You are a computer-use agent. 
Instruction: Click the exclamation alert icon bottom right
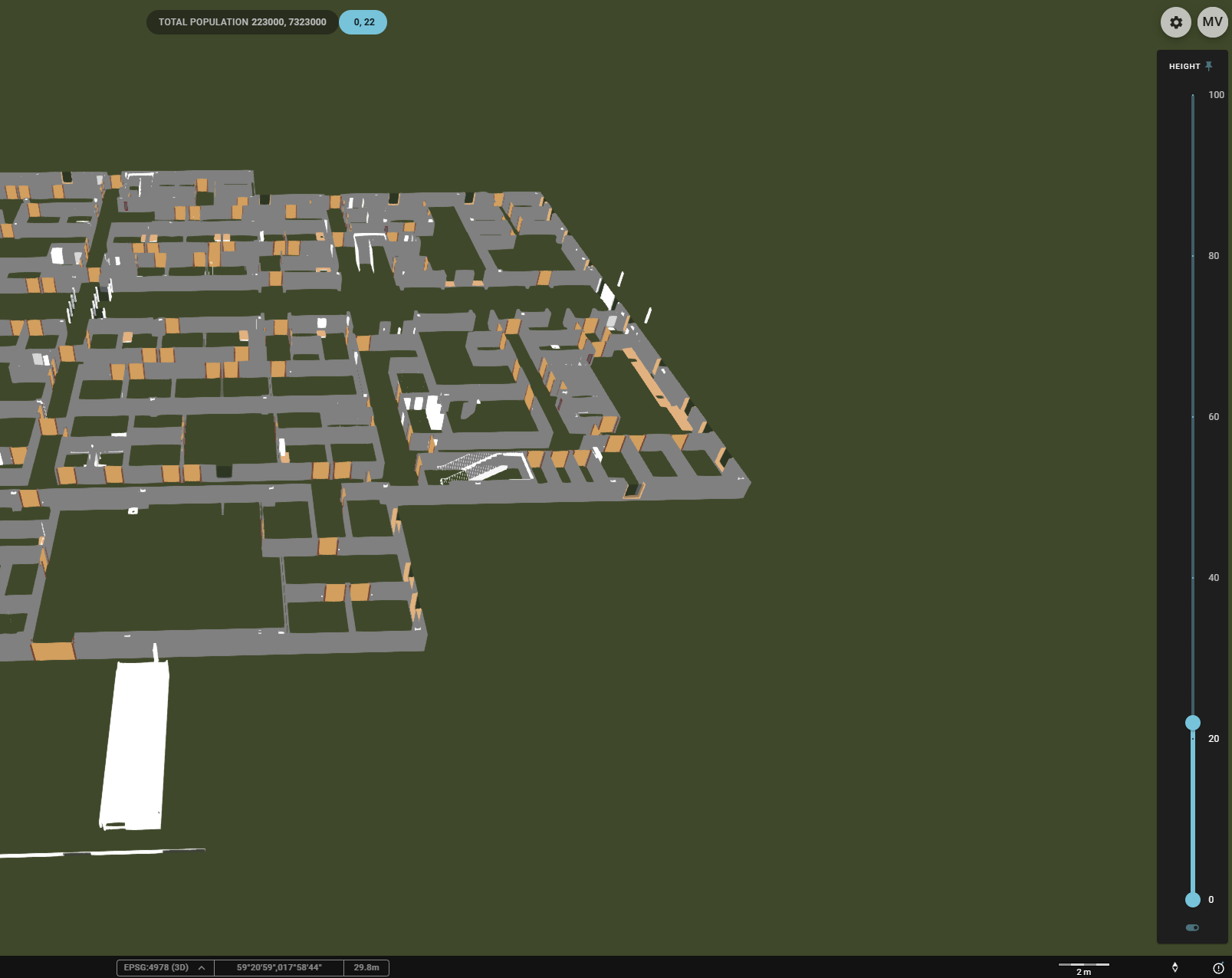(1217, 967)
